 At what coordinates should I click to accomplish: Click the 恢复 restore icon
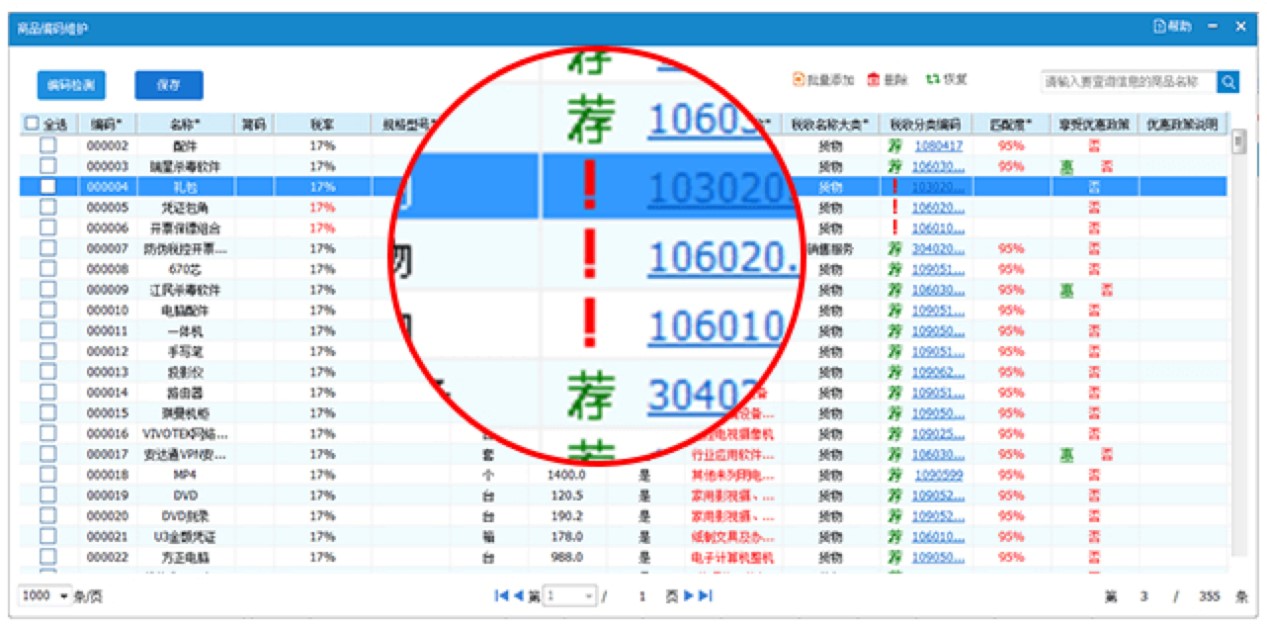(933, 79)
